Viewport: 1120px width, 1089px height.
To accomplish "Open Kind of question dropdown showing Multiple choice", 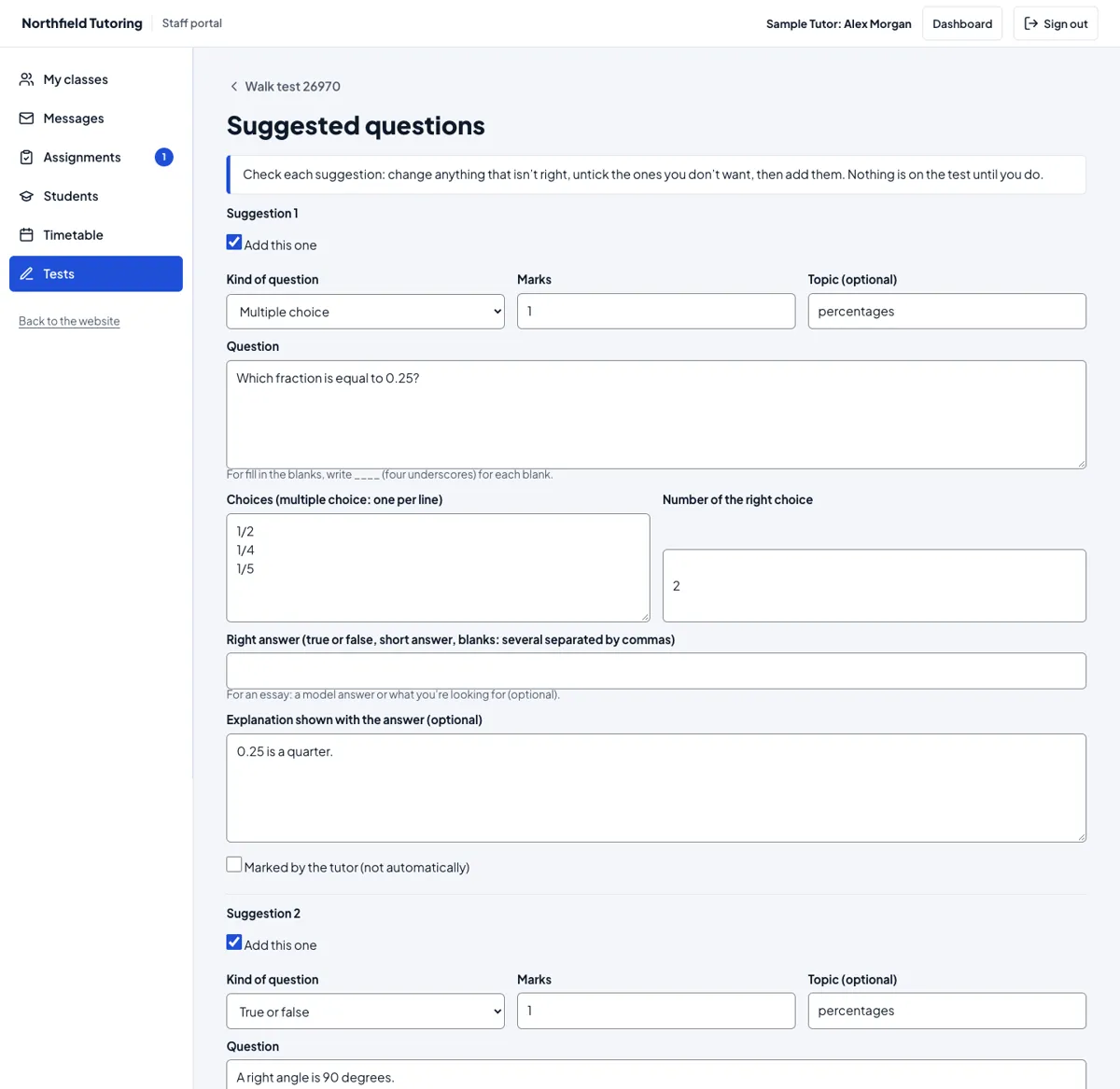I will (366, 312).
